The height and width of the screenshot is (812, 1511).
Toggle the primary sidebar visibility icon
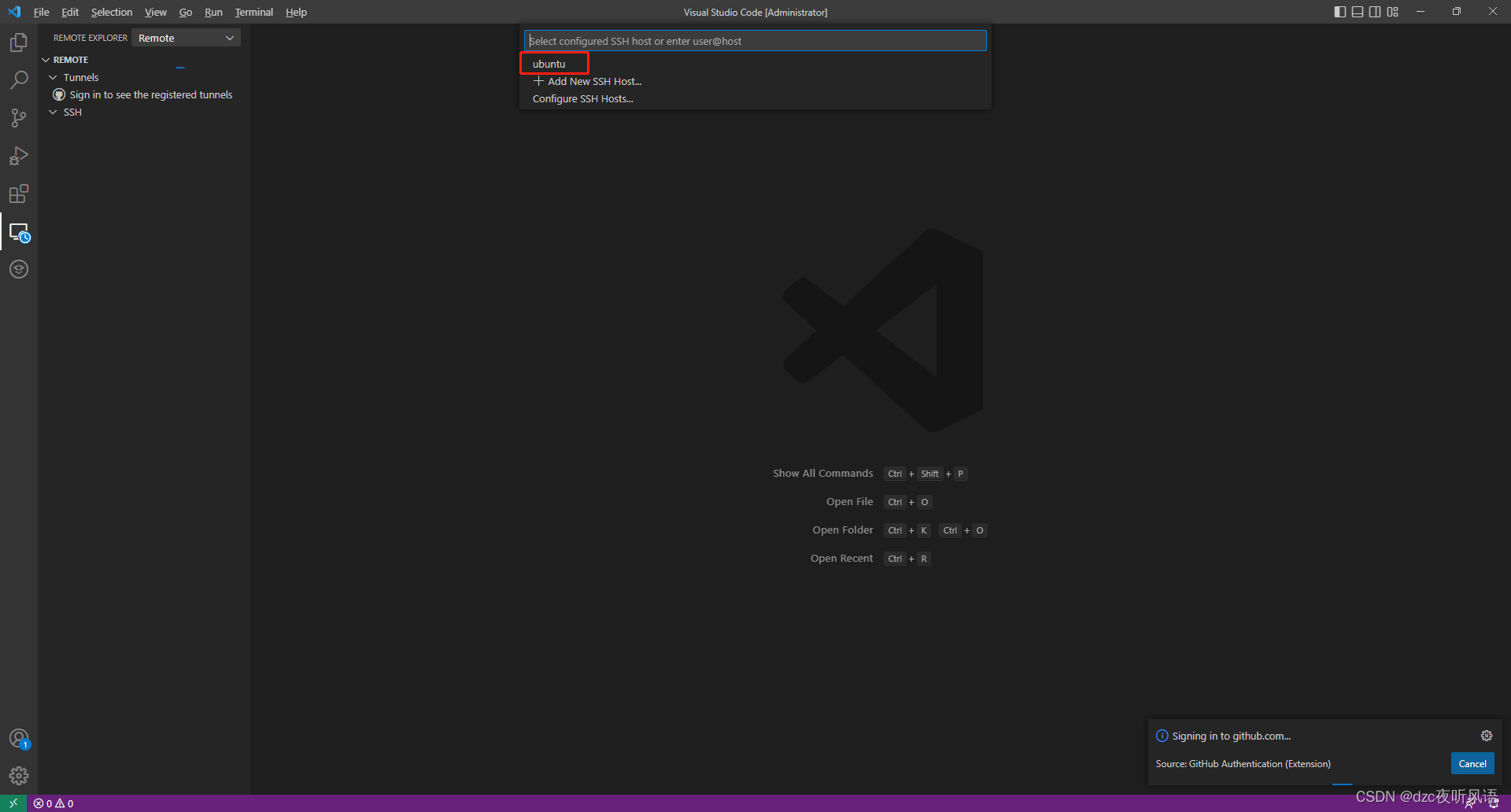tap(1339, 12)
